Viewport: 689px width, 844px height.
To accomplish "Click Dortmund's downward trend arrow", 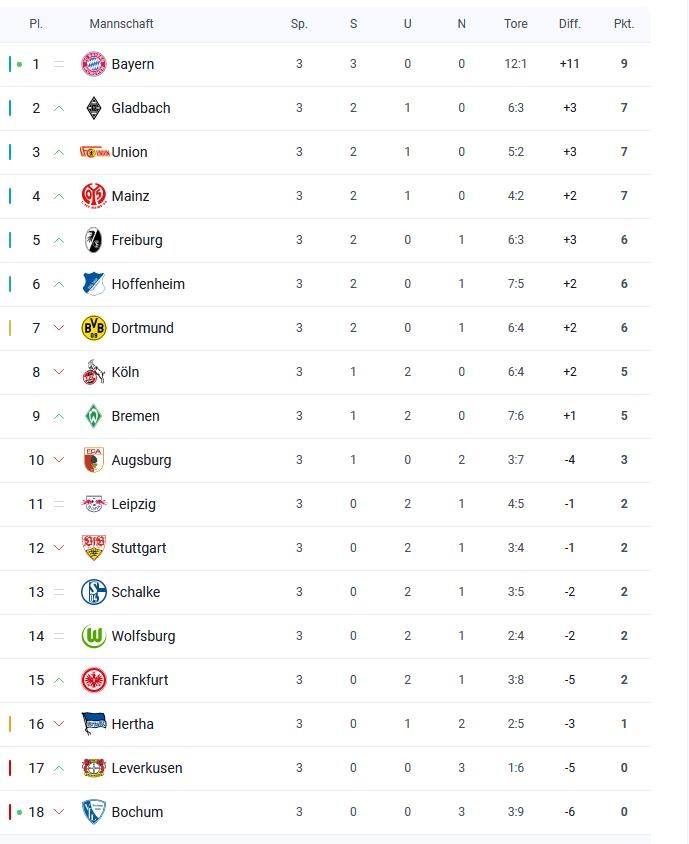I will tap(59, 328).
